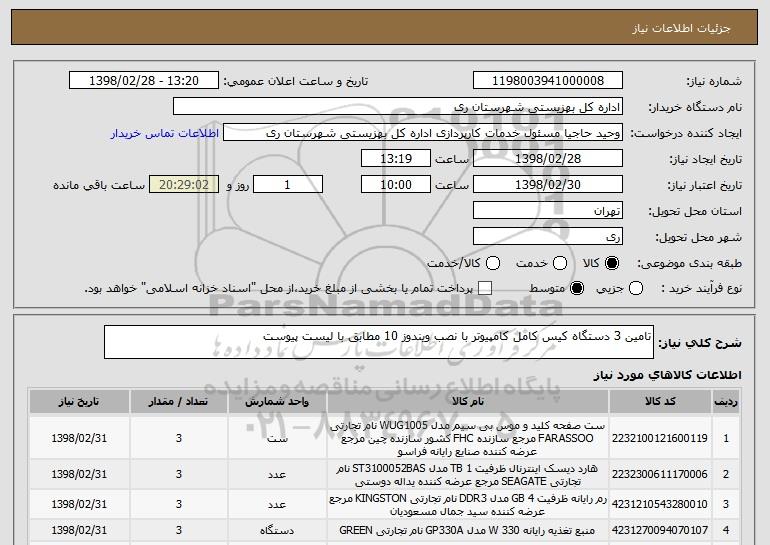770x545 pixels.
Task: Click product code 4231270094070107
Action: pyautogui.click(x=660, y=530)
